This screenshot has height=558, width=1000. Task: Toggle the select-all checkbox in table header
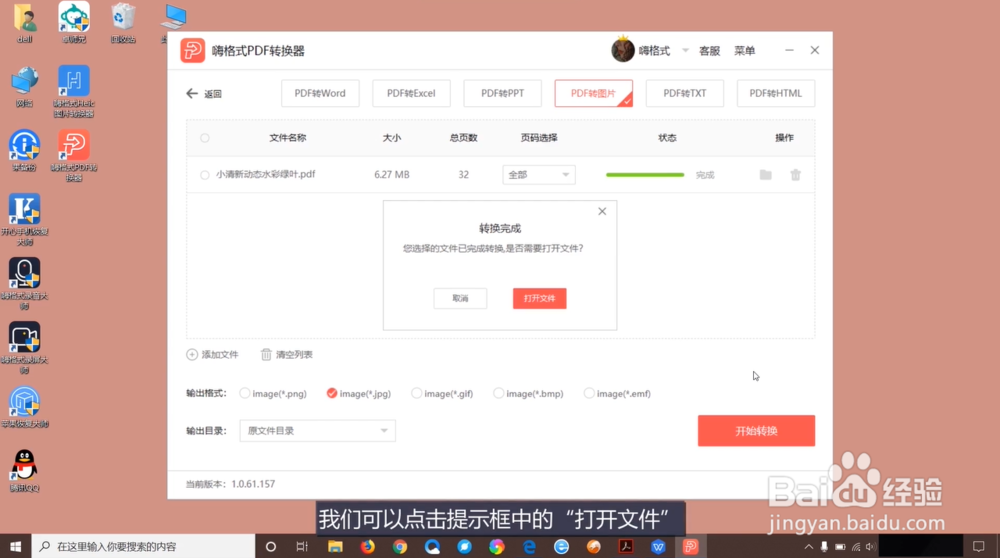point(205,138)
